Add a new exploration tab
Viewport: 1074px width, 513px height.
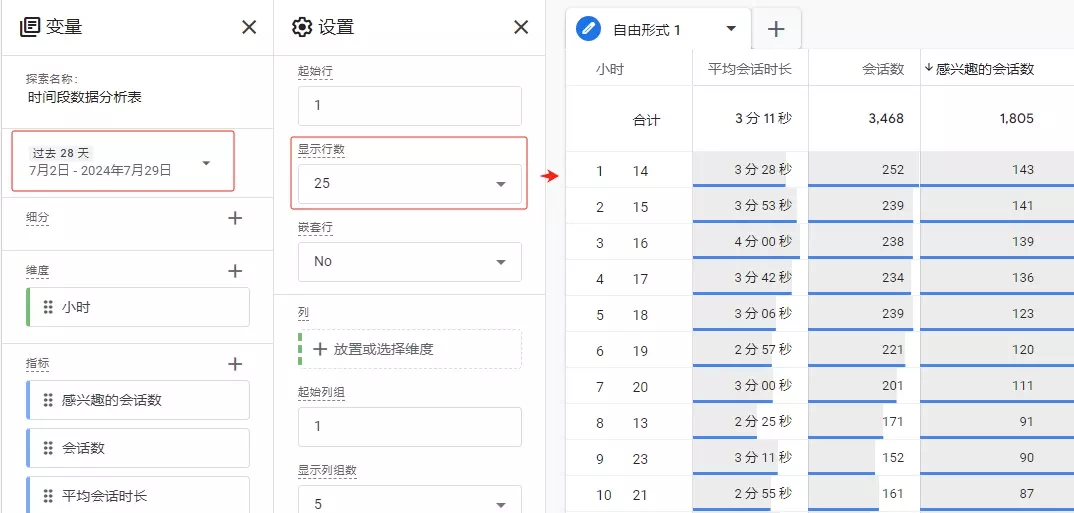coord(775,29)
